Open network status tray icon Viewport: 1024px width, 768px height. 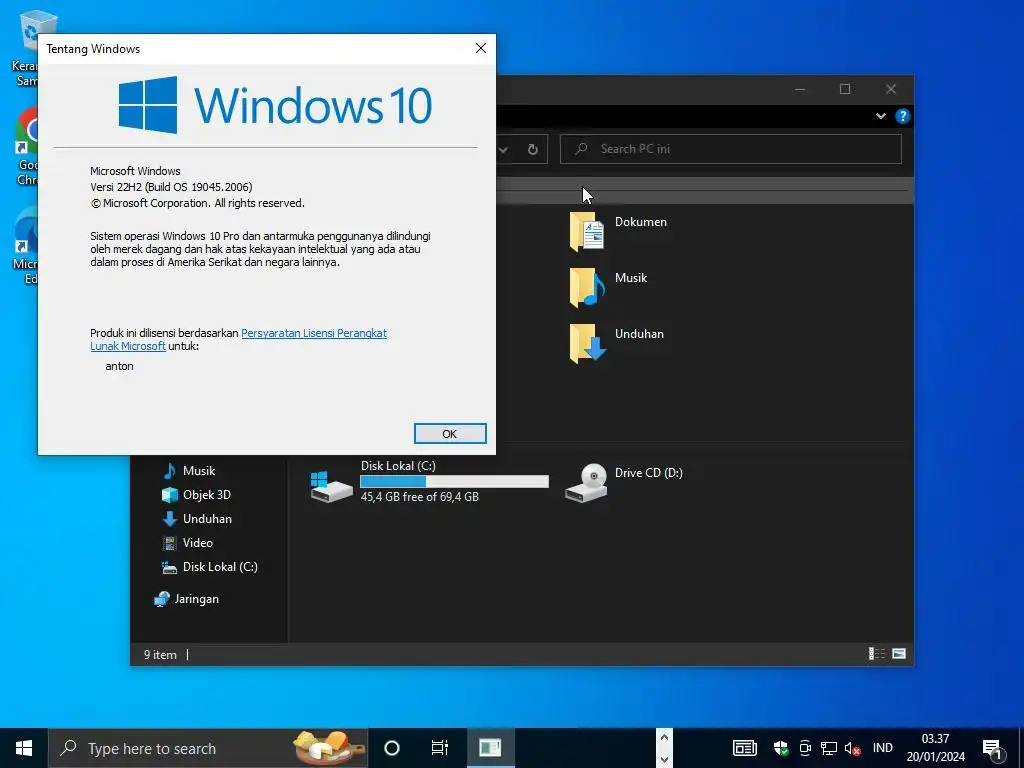click(x=829, y=748)
